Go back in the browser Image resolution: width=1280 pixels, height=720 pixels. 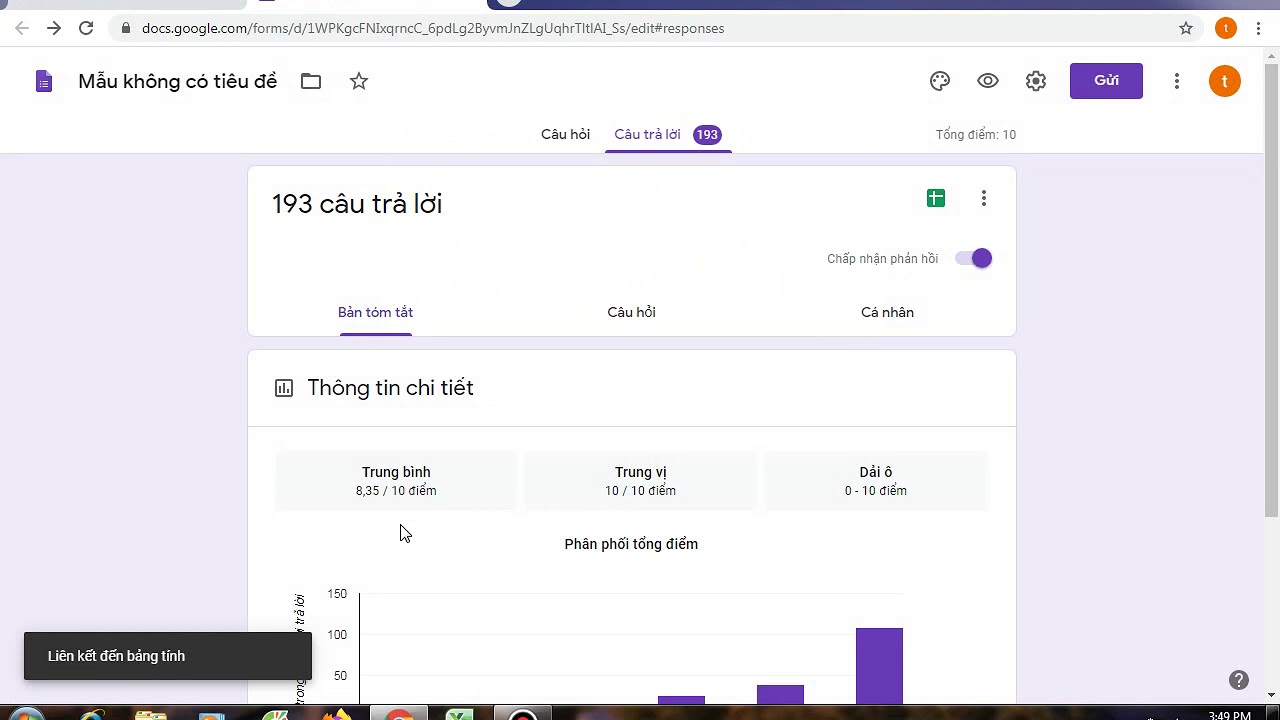[x=22, y=28]
